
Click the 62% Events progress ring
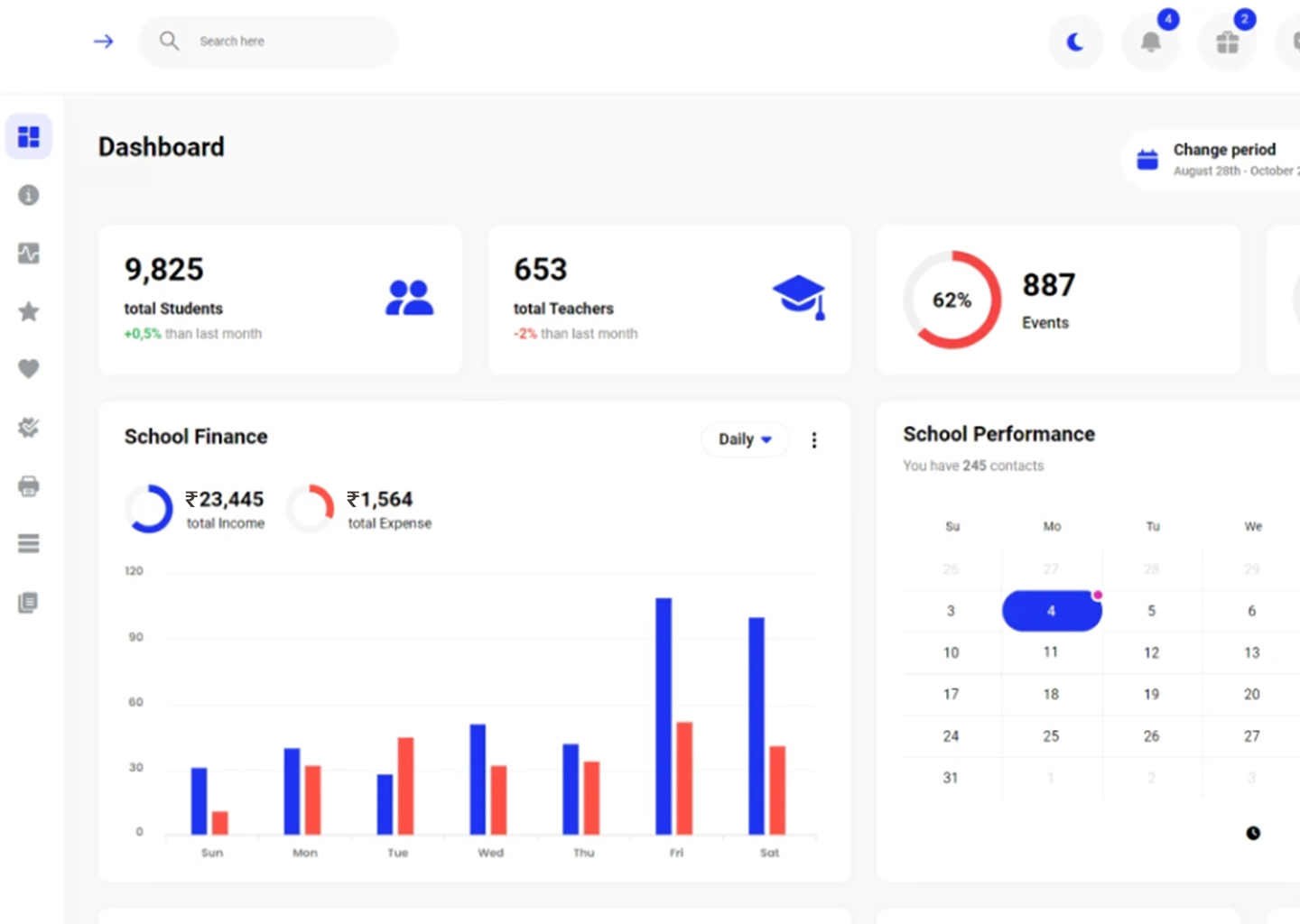952,300
